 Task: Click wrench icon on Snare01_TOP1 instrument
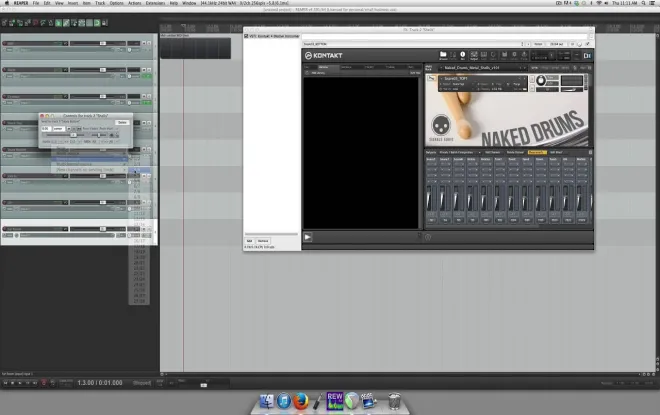point(431,78)
